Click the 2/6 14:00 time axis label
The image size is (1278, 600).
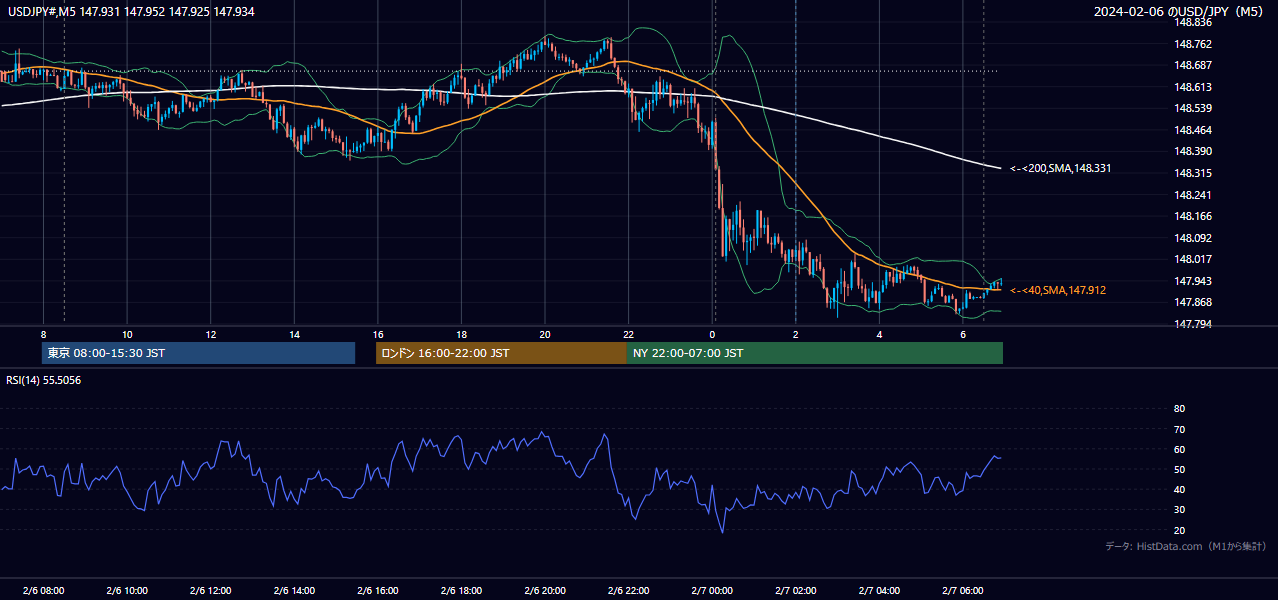(x=294, y=590)
